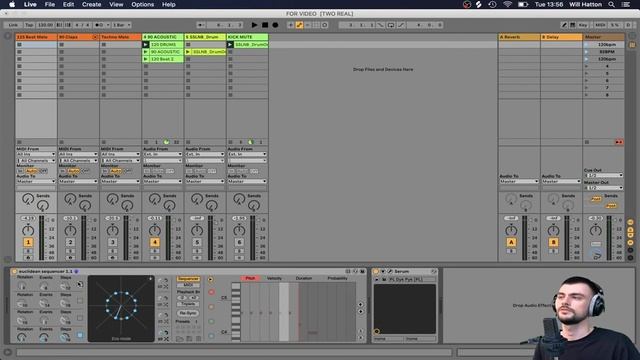Click the Tap tempo button
This screenshot has height=360, width=640.
29,25
